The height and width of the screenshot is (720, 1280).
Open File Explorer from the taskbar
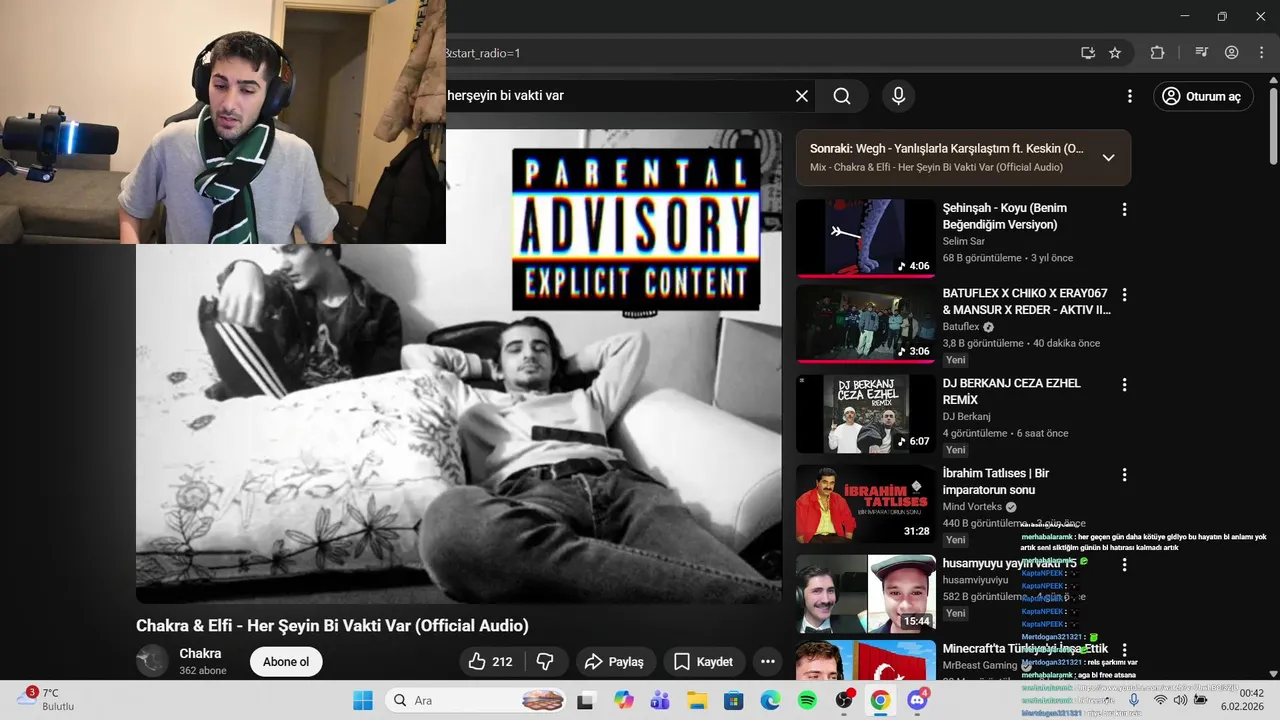697,701
